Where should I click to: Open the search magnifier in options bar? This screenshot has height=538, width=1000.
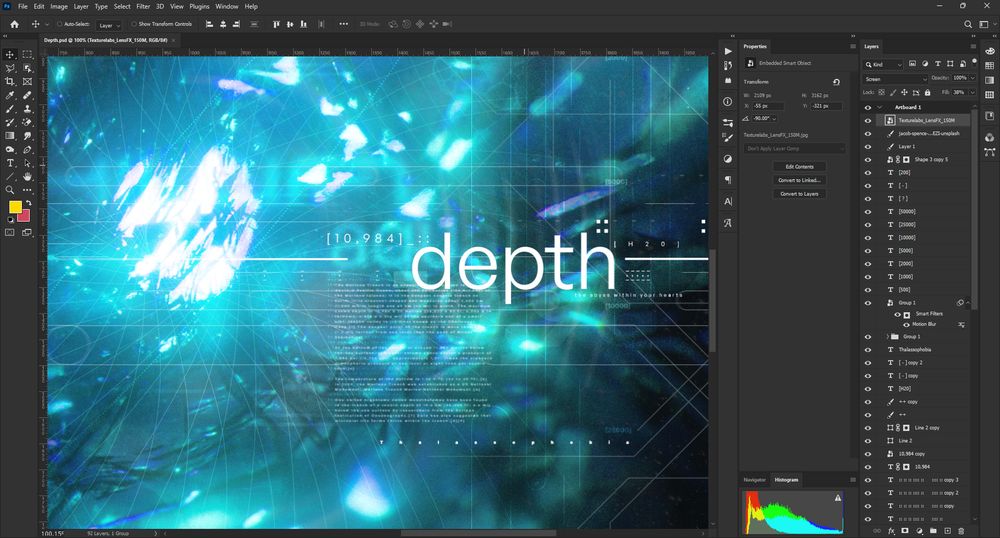click(967, 24)
